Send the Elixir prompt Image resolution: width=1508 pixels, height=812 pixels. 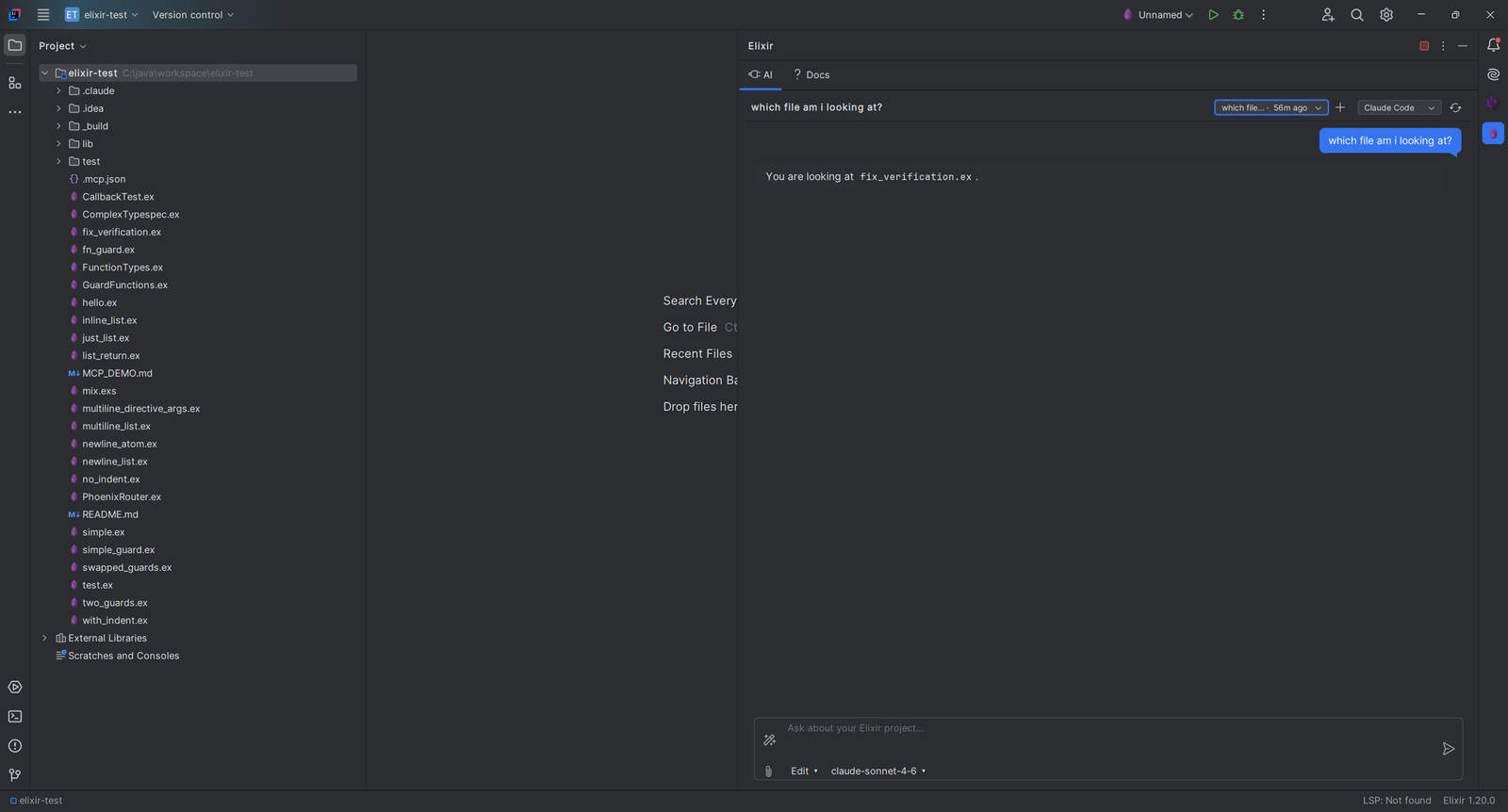click(x=1449, y=749)
